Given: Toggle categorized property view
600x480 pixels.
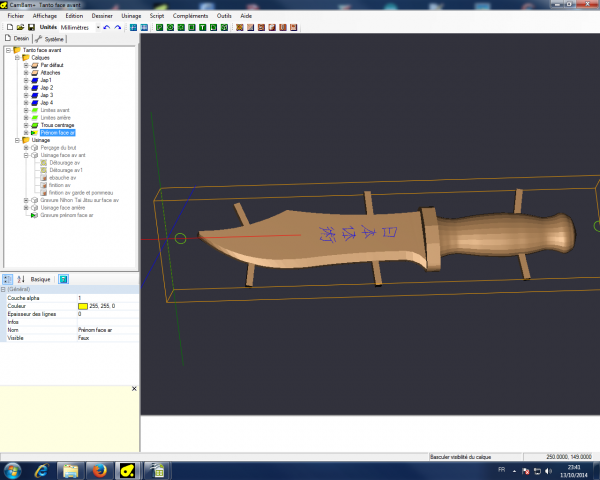Looking at the screenshot, I should point(8,279).
